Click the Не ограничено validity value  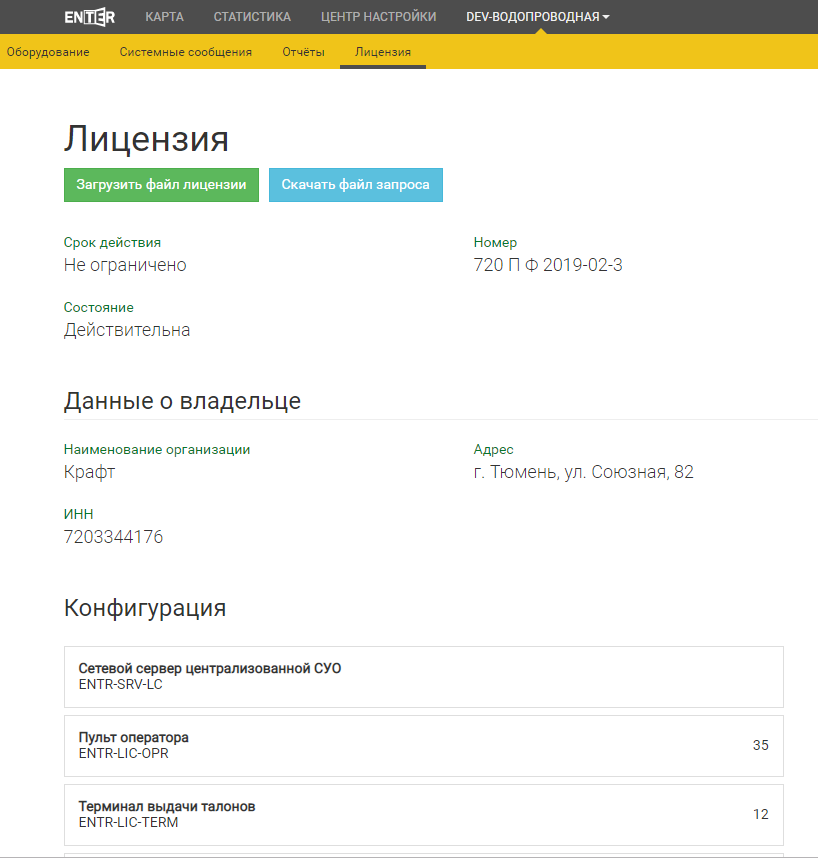click(x=125, y=265)
